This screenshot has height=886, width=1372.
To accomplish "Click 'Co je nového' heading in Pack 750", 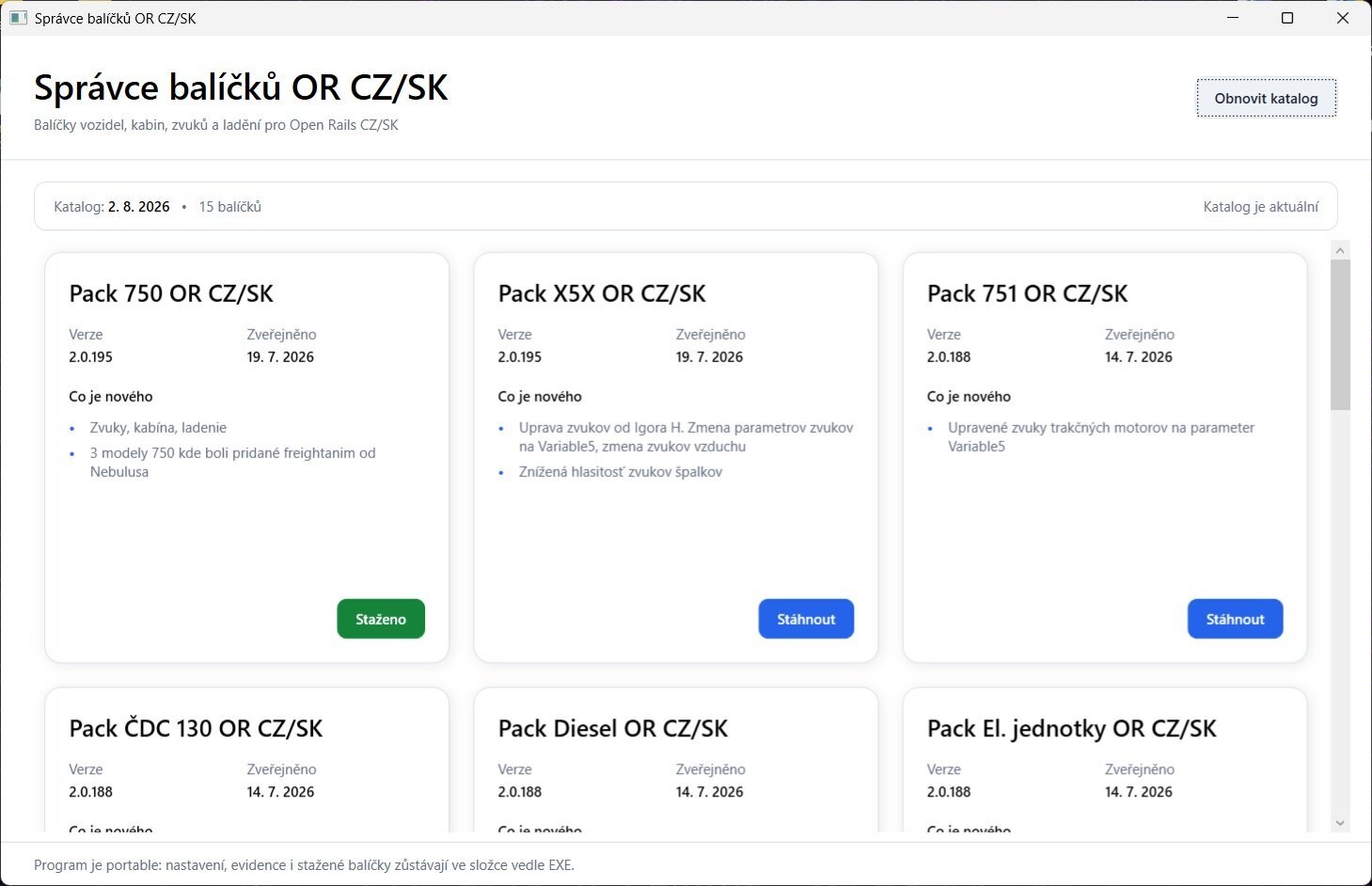I will [x=111, y=397].
